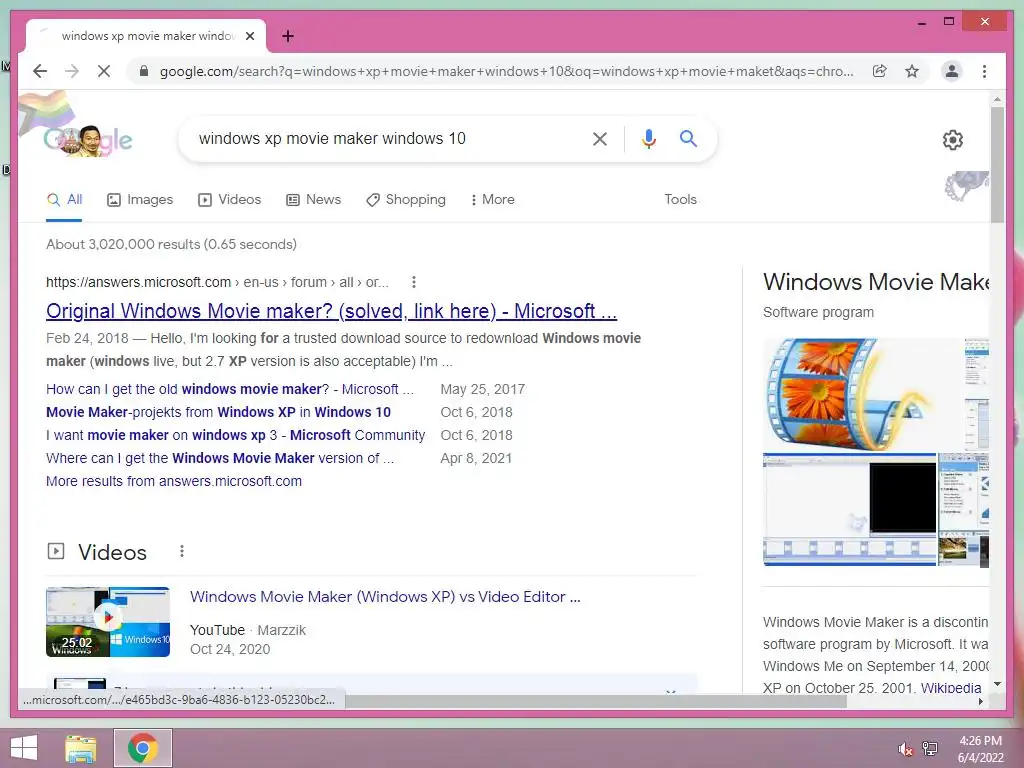Click the address bar URL
The height and width of the screenshot is (768, 1024).
click(507, 71)
